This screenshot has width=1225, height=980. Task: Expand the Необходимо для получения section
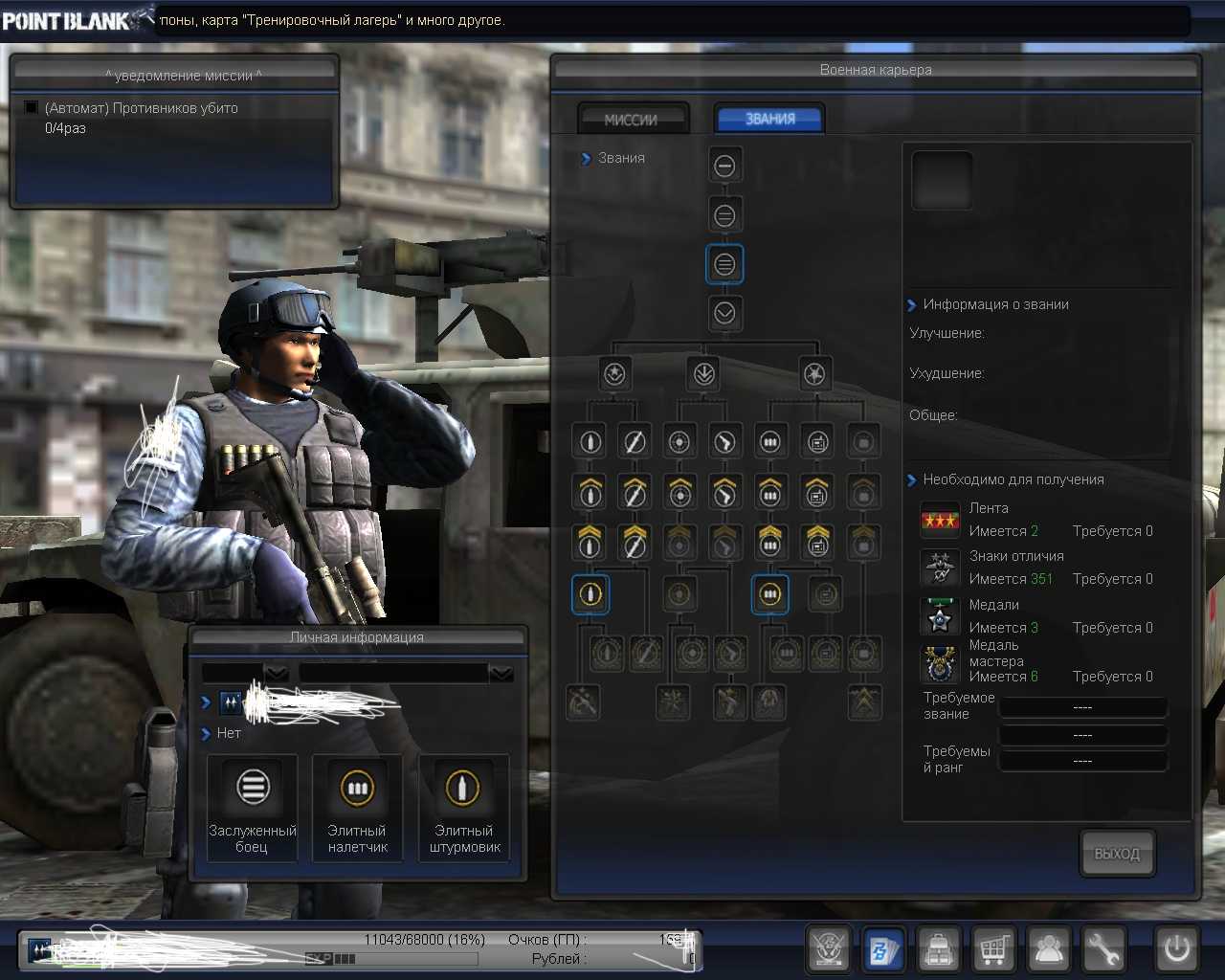[x=912, y=479]
